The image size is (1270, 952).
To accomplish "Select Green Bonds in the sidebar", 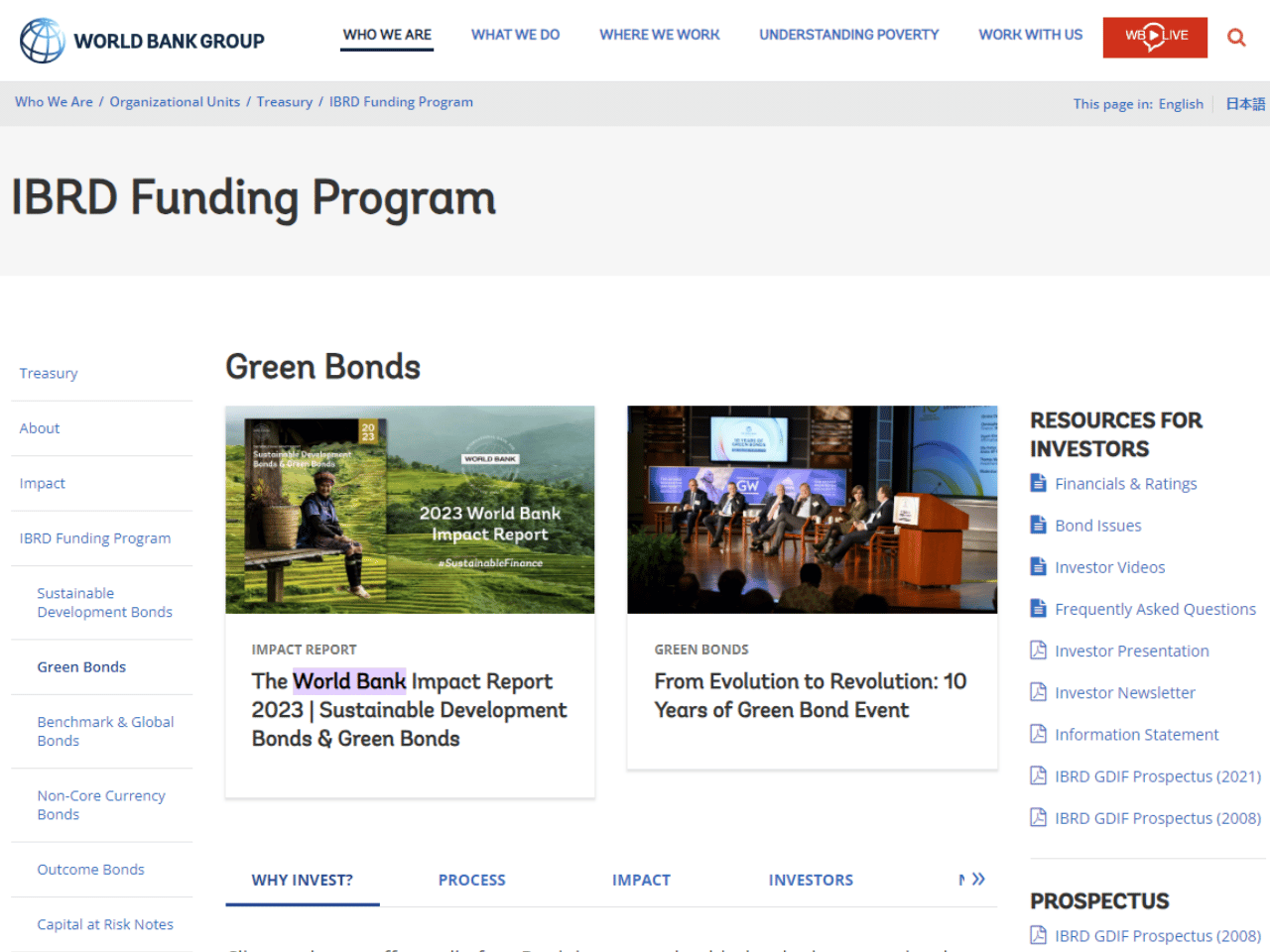I will pos(81,667).
